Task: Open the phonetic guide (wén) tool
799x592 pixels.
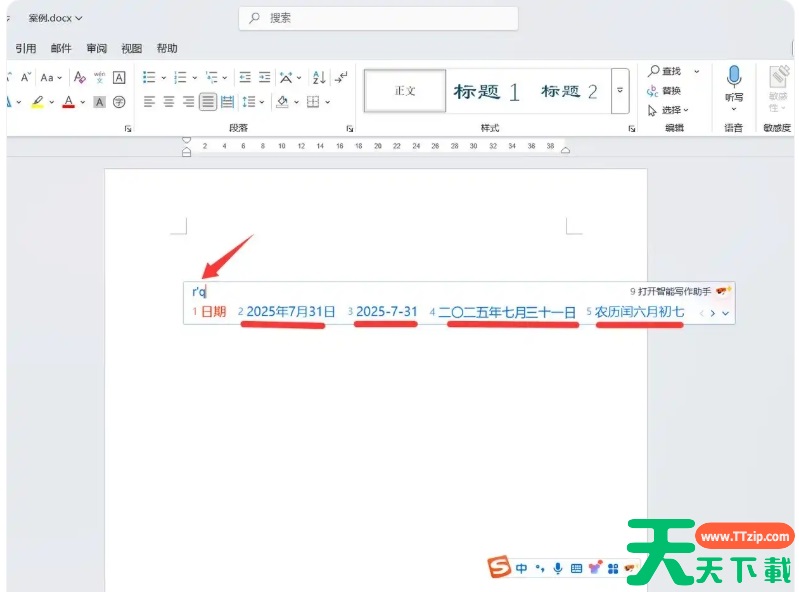Action: [99, 77]
